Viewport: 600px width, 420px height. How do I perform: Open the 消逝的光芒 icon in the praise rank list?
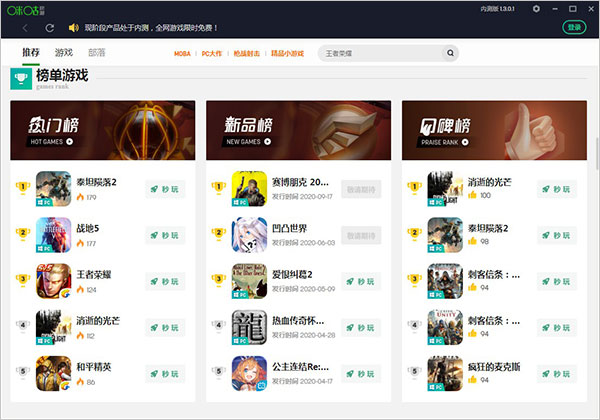[x=445, y=189]
